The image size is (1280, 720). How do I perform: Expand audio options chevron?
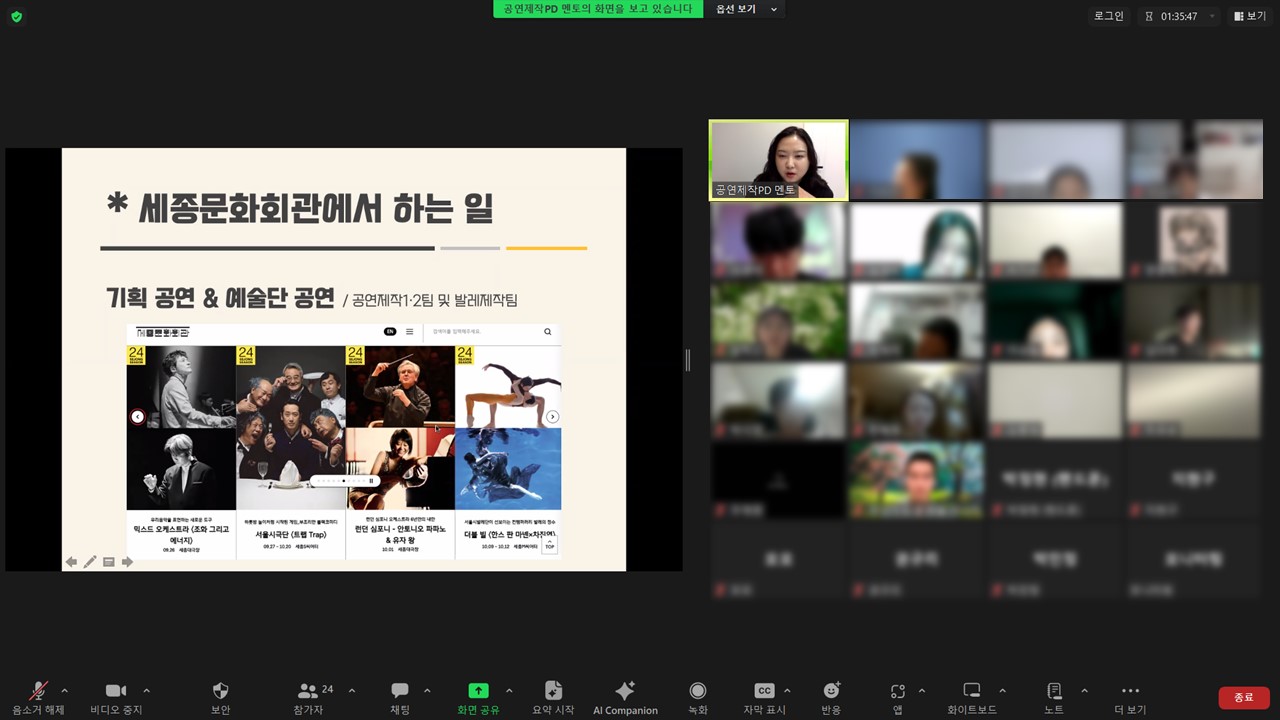(x=65, y=690)
